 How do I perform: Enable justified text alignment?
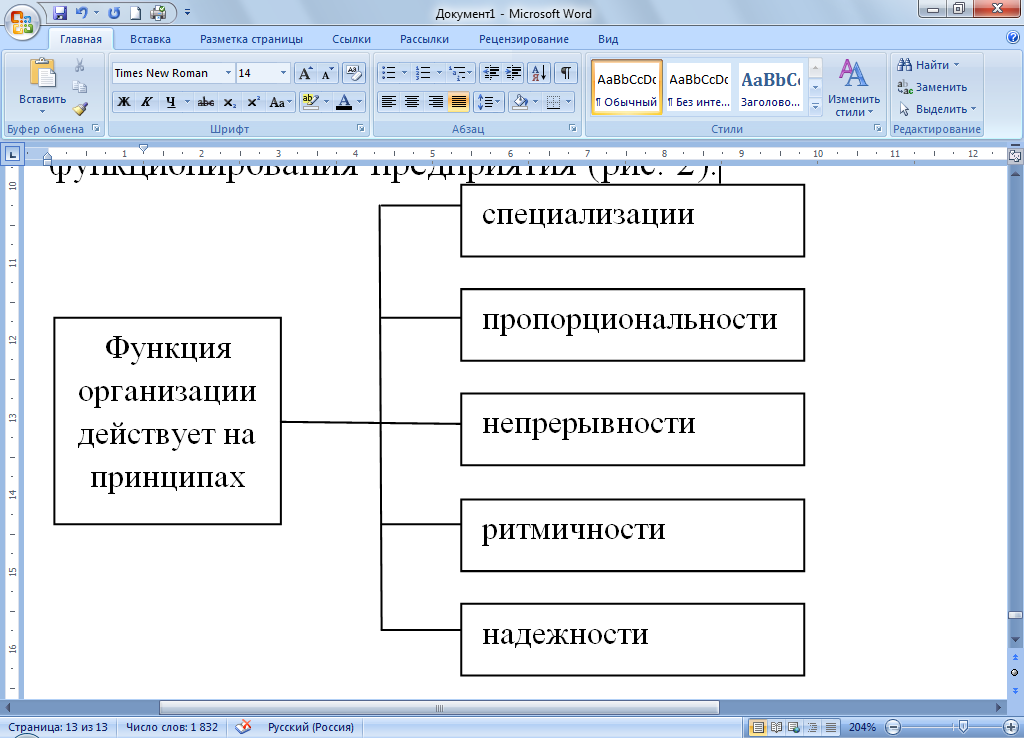[458, 102]
